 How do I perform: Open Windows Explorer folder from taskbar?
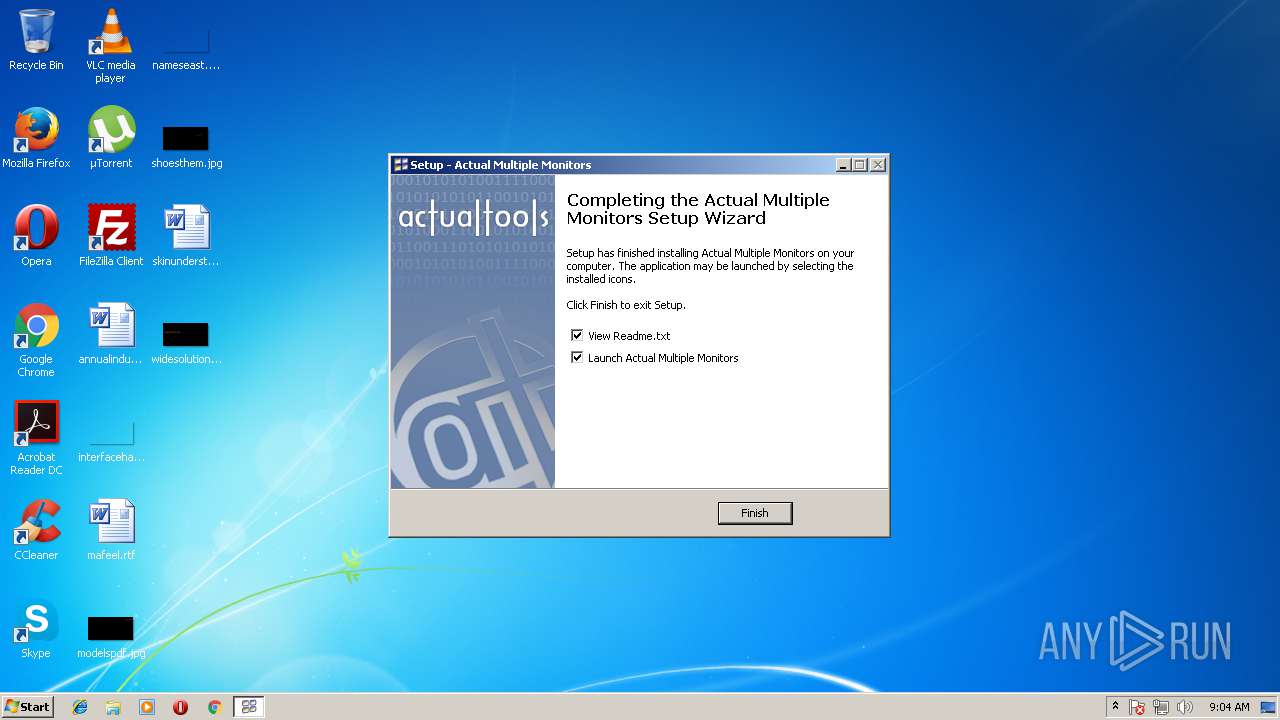113,707
